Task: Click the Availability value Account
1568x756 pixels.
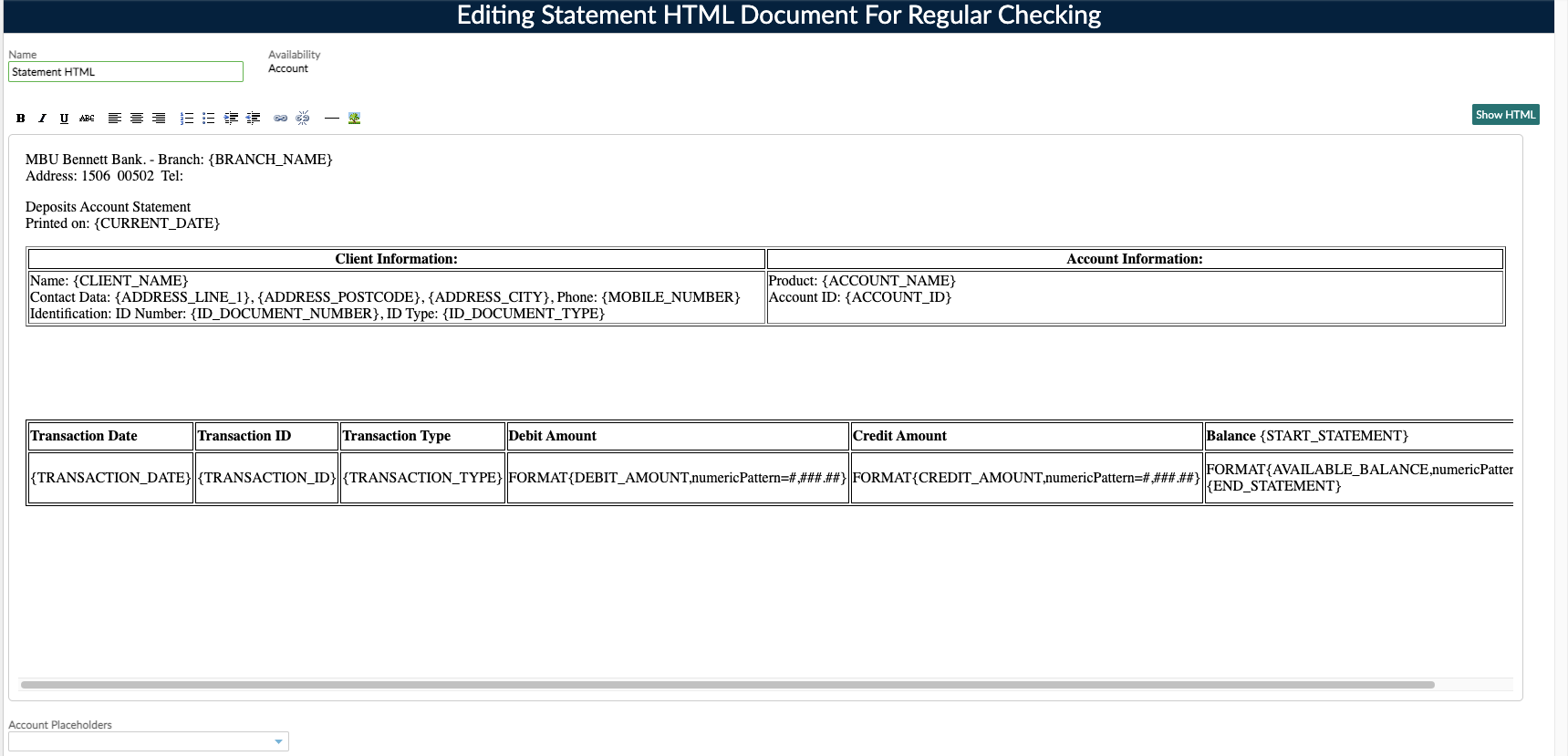Action: coord(288,68)
